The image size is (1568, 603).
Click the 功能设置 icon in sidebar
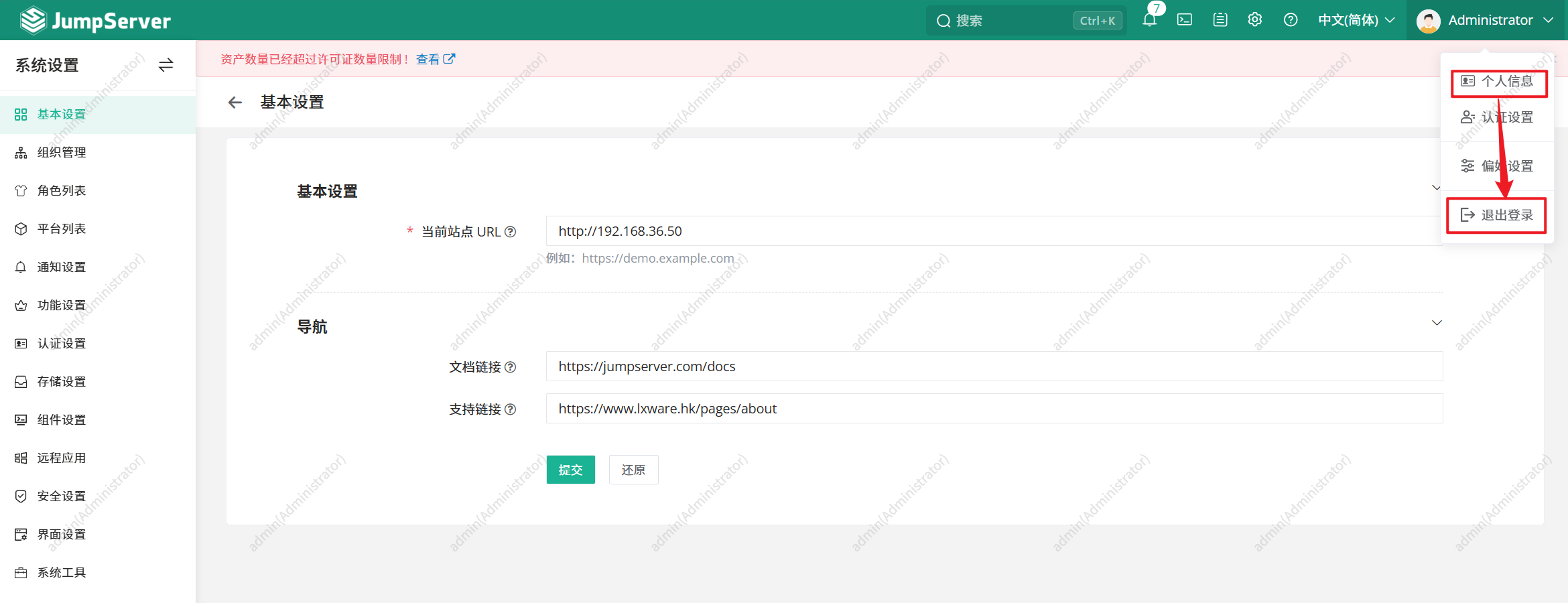point(21,306)
